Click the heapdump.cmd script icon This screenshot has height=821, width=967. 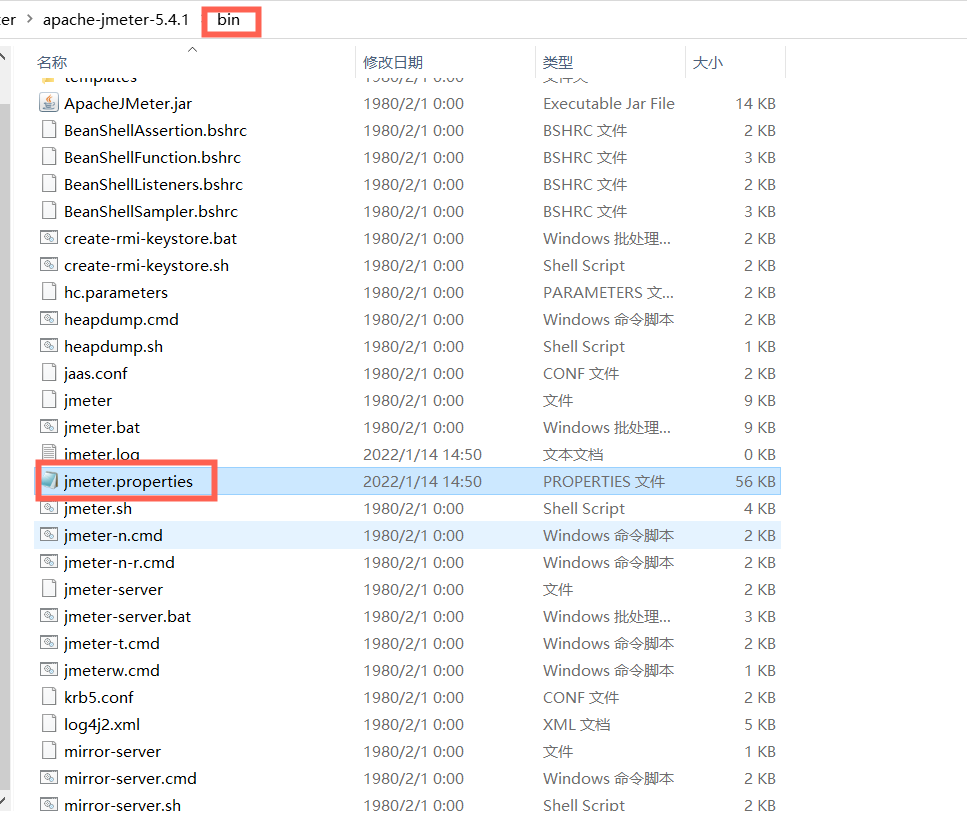(x=49, y=319)
